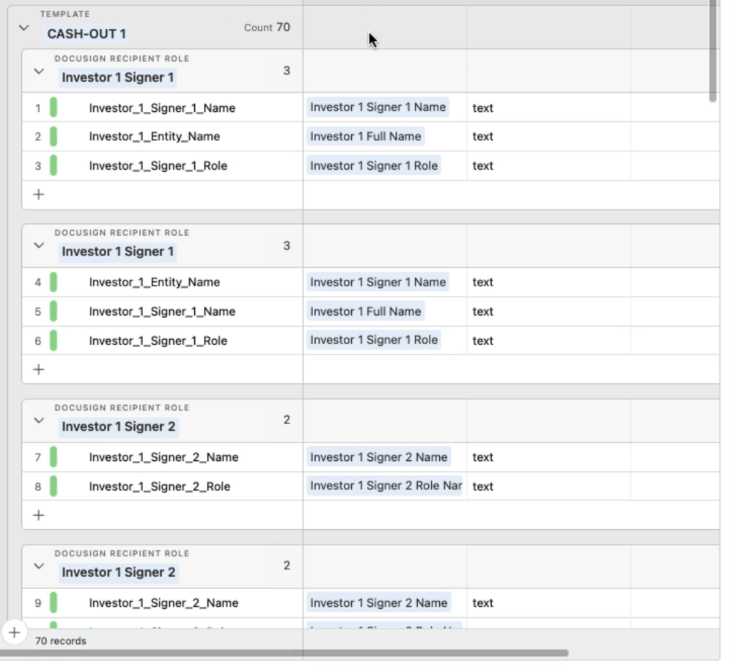Open 'Investor 1 Full Name' chip in row 5
This screenshot has height=672, width=733.
[366, 312]
